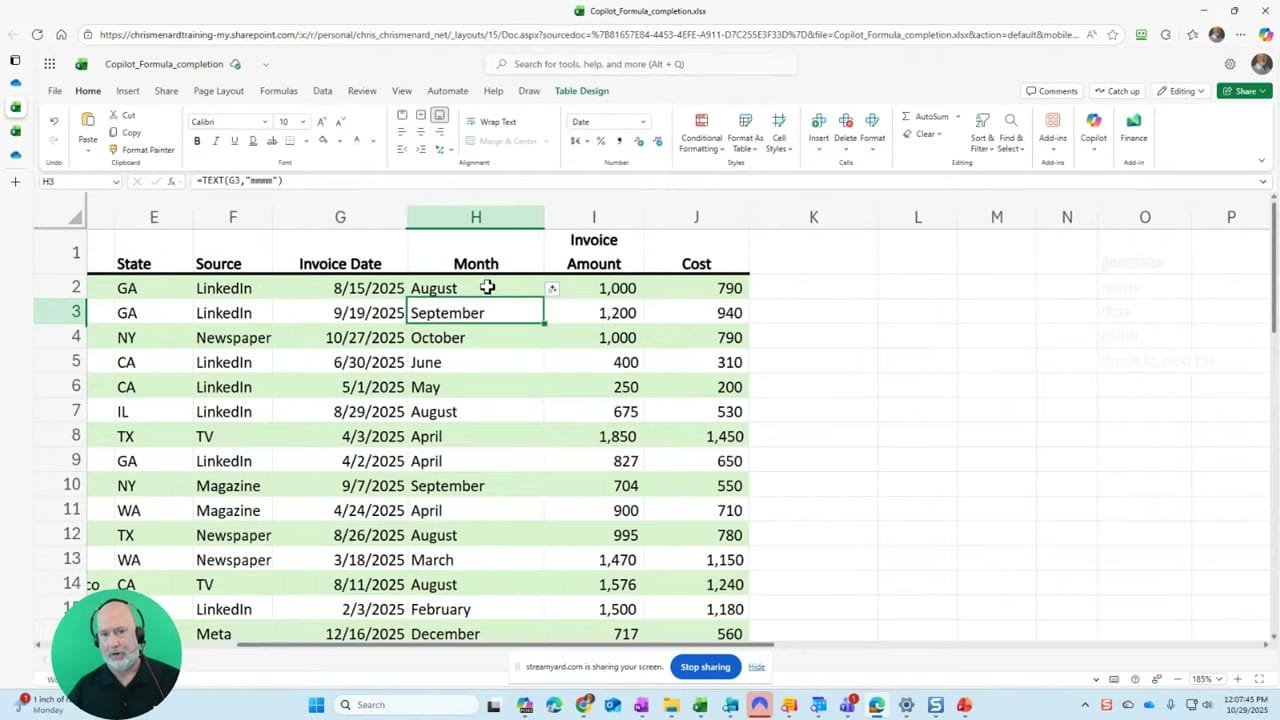The height and width of the screenshot is (720, 1280).
Task: Expand the fill color dropdown
Action: pos(339,140)
